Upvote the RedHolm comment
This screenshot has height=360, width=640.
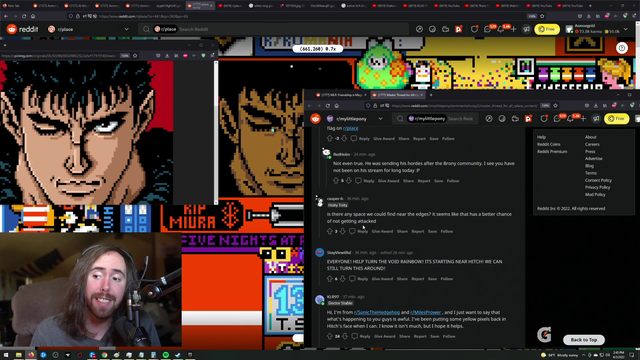point(336,181)
